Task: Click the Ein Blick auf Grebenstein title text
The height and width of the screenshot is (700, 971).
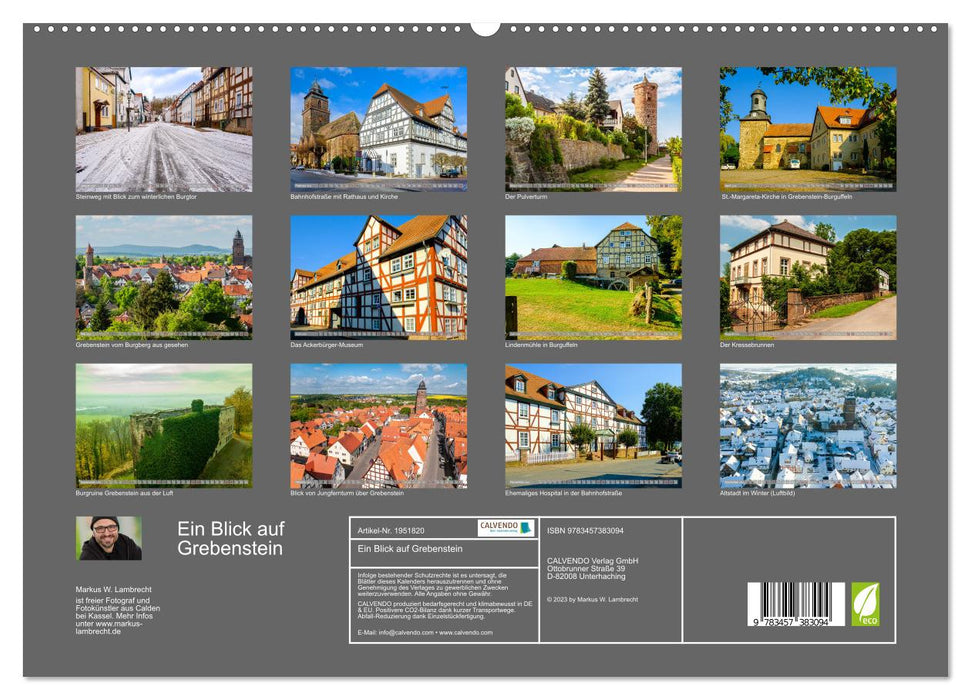Action: pos(232,538)
